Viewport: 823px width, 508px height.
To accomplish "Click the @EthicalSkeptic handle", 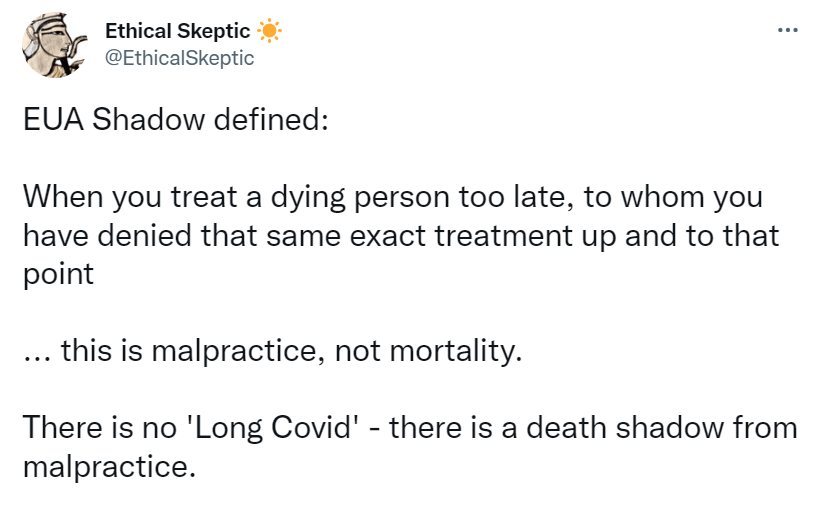I will (x=180, y=58).
